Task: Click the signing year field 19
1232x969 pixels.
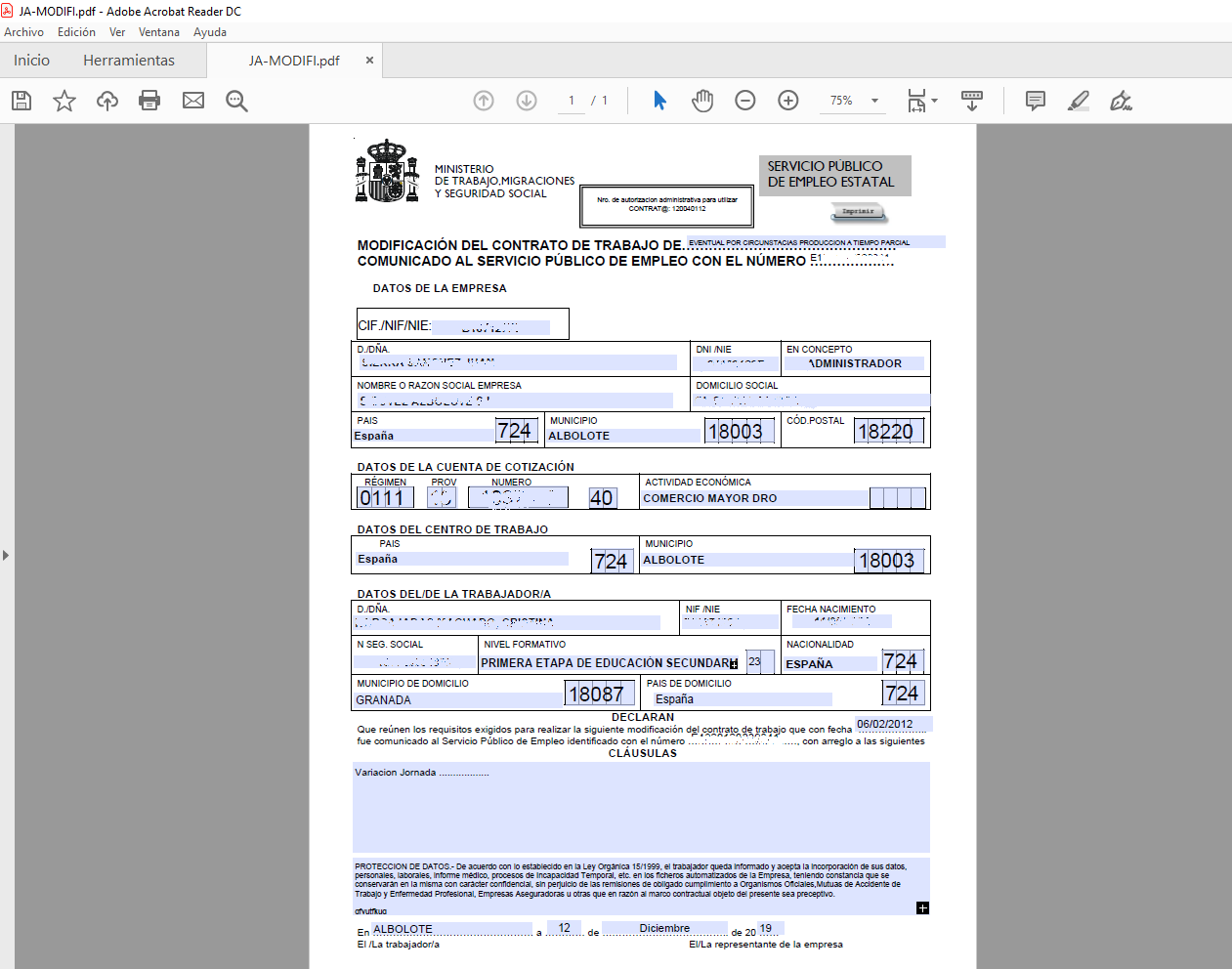Action: point(771,928)
